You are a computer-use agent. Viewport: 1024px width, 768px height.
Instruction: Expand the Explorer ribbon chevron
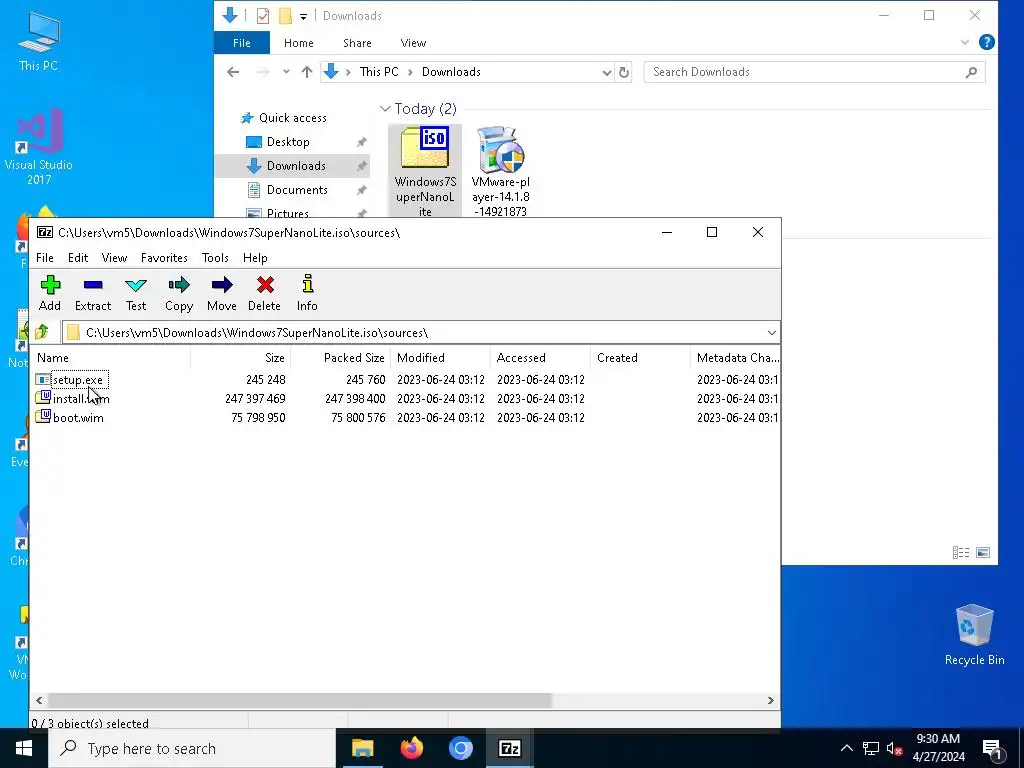(965, 42)
